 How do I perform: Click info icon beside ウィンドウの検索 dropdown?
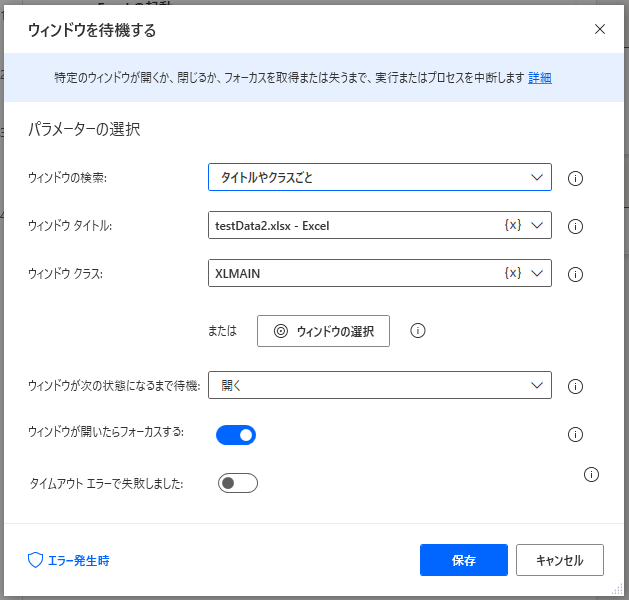[x=575, y=179]
